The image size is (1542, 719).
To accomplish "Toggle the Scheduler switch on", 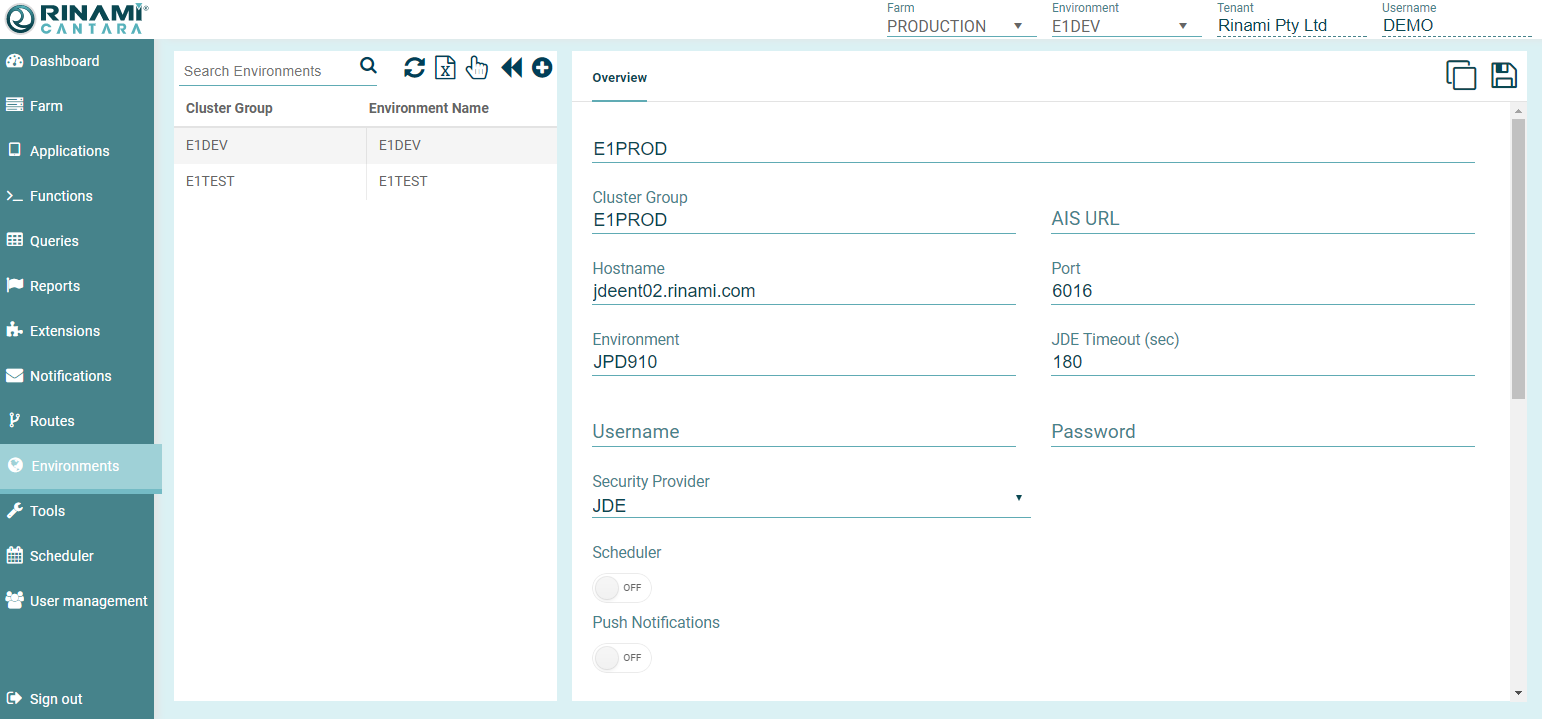I will [x=621, y=588].
